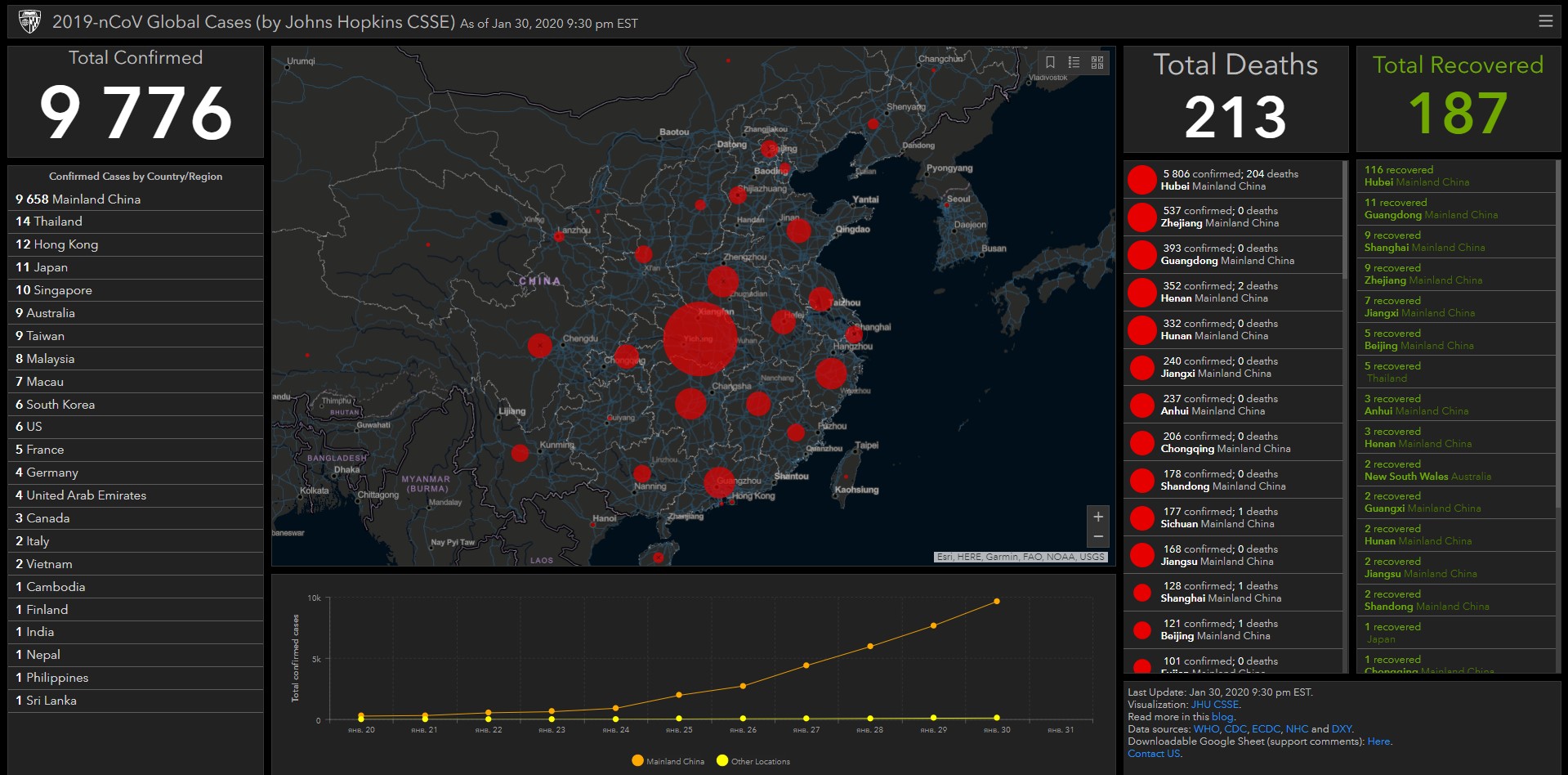Open the WHO data source link

pyautogui.click(x=1205, y=729)
